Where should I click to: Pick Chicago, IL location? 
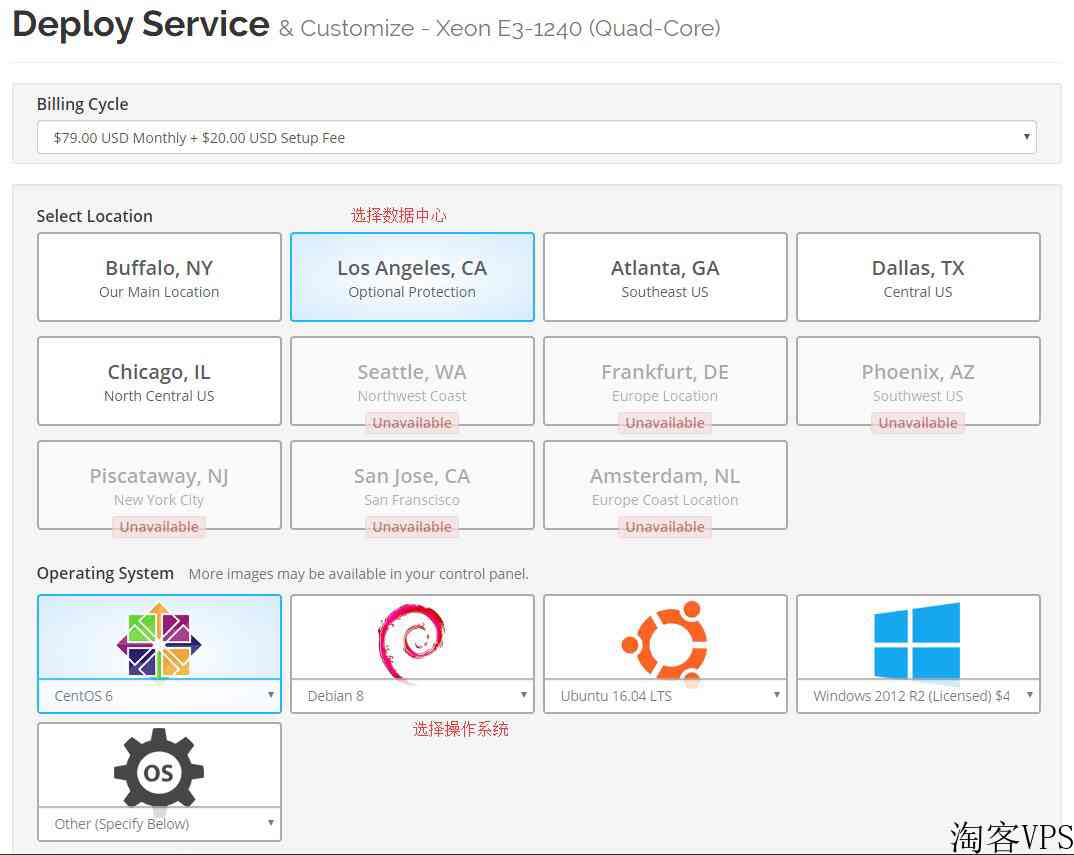coord(159,381)
